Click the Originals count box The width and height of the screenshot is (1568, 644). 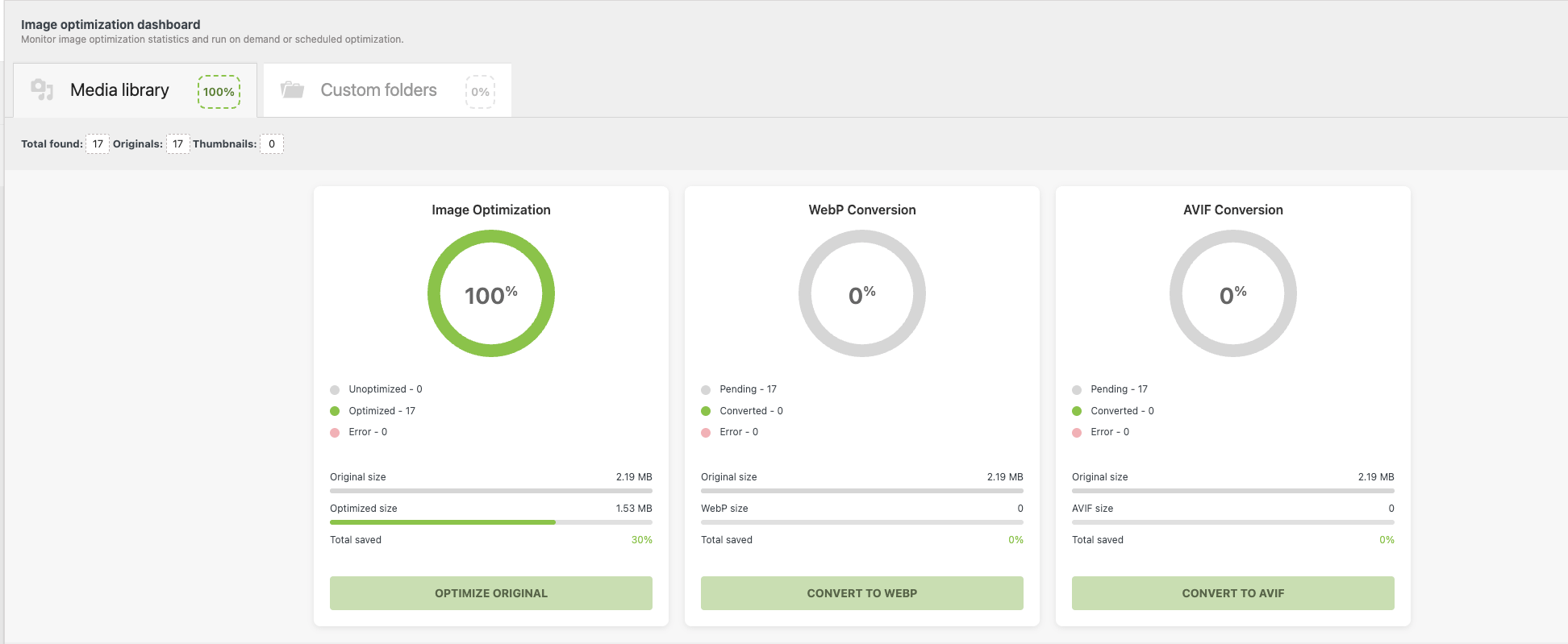click(177, 144)
